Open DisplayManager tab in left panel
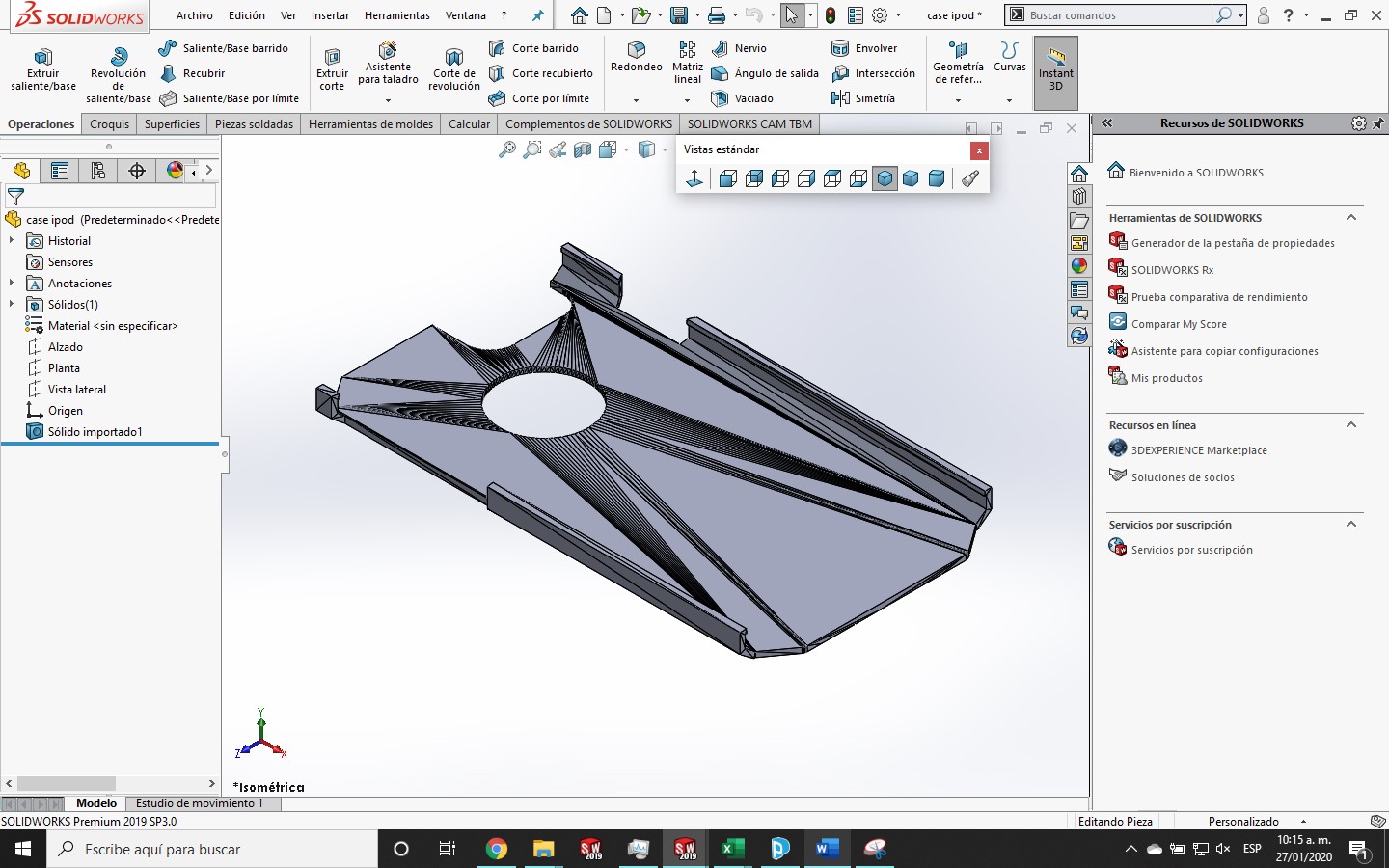The width and height of the screenshot is (1389, 868). [x=174, y=171]
